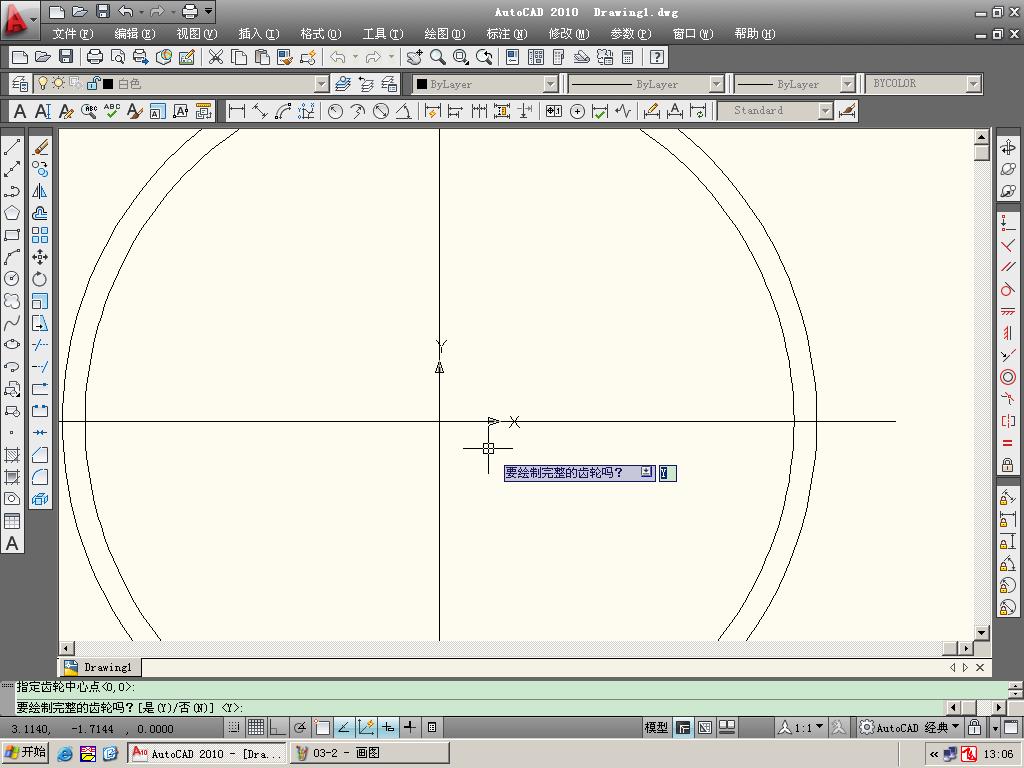Expand the layer dropdown showing 白色
Viewport: 1024px width, 768px height.
point(321,84)
